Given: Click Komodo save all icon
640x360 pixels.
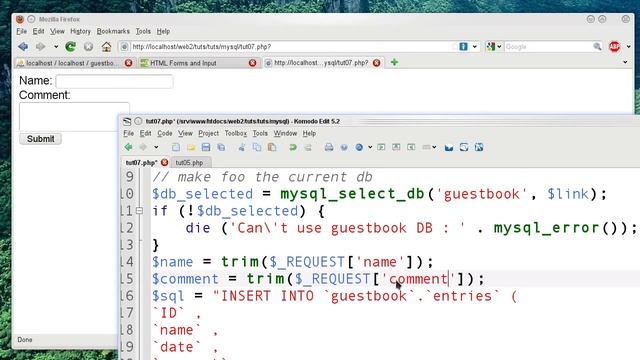Looking at the screenshot, I should click(221, 147).
